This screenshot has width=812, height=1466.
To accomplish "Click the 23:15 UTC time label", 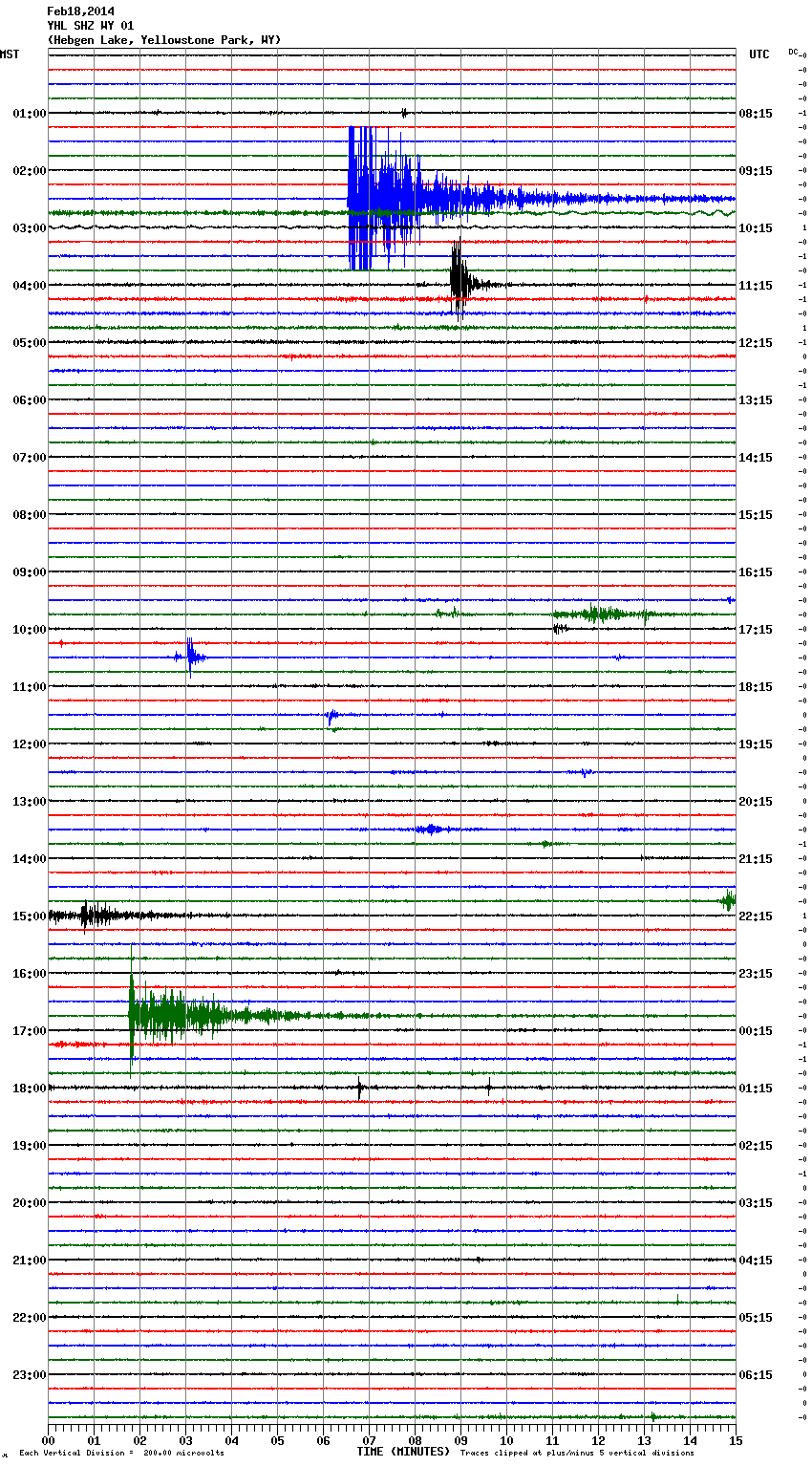I will pos(756,974).
